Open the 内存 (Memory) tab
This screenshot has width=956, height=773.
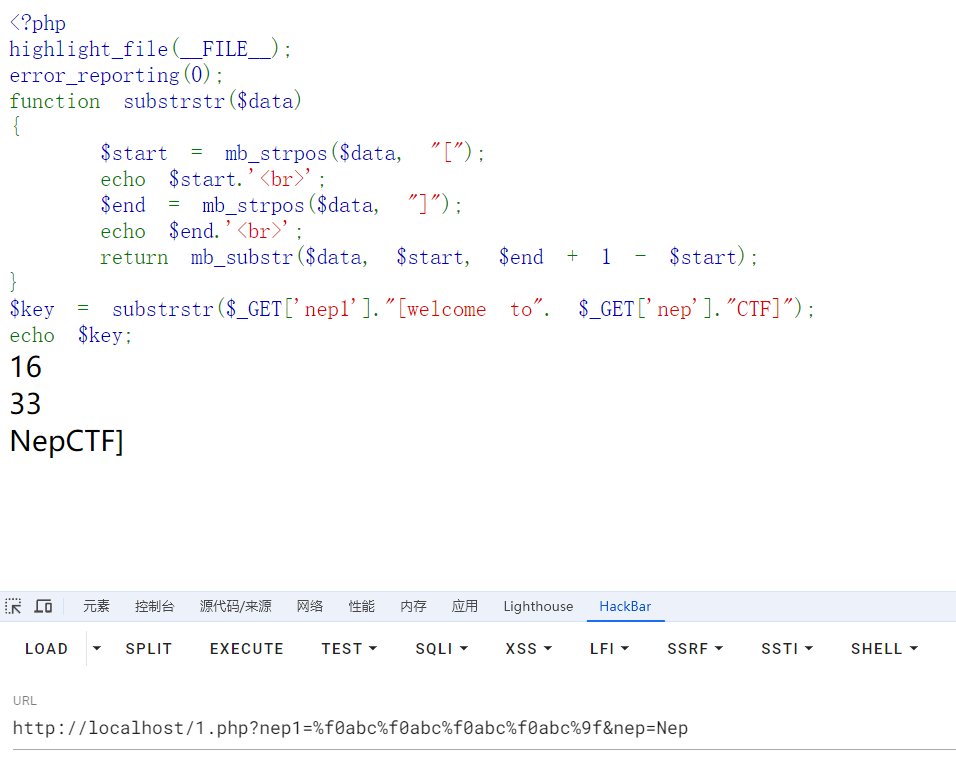(413, 606)
